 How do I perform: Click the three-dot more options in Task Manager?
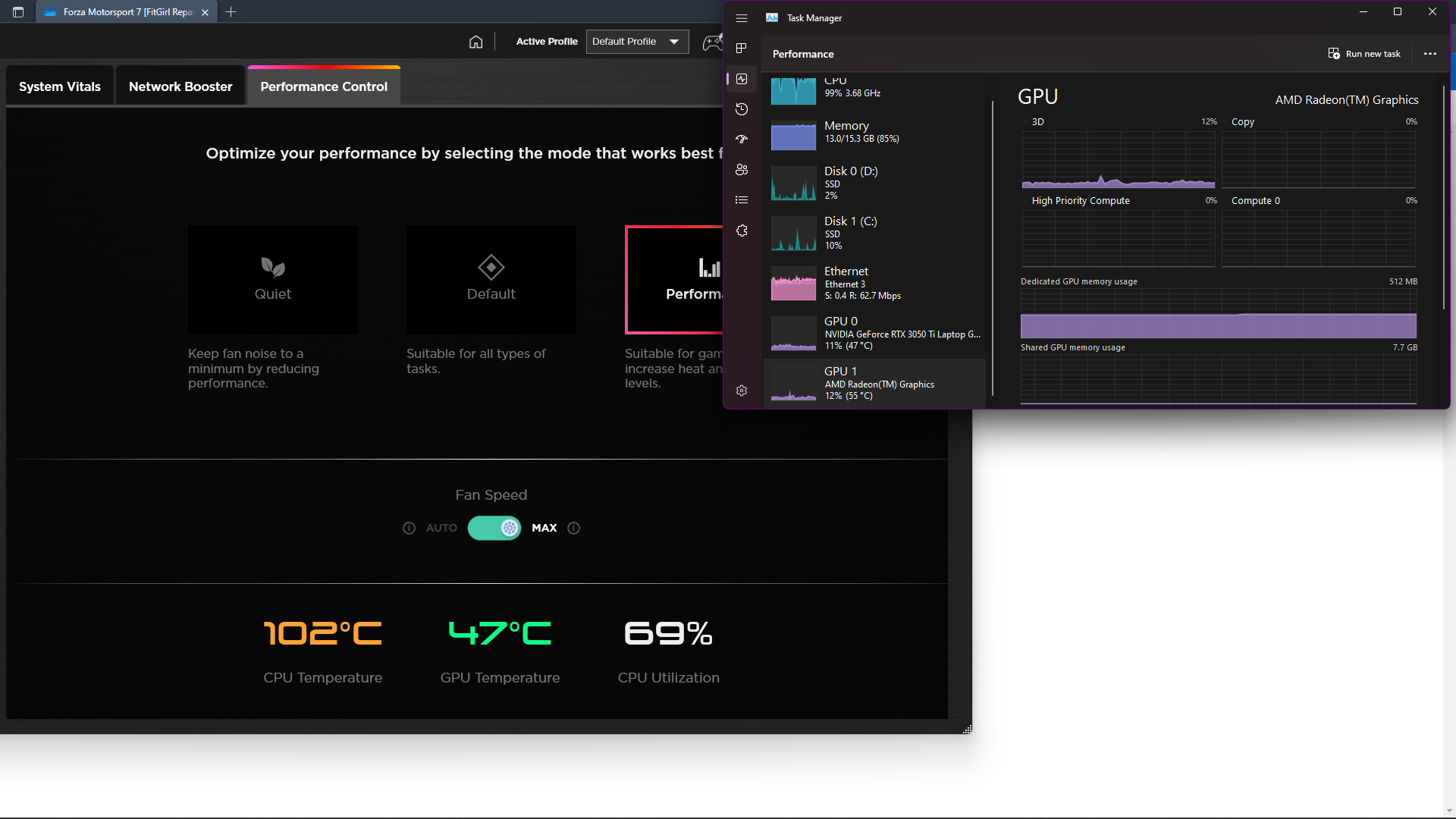pyautogui.click(x=1430, y=54)
